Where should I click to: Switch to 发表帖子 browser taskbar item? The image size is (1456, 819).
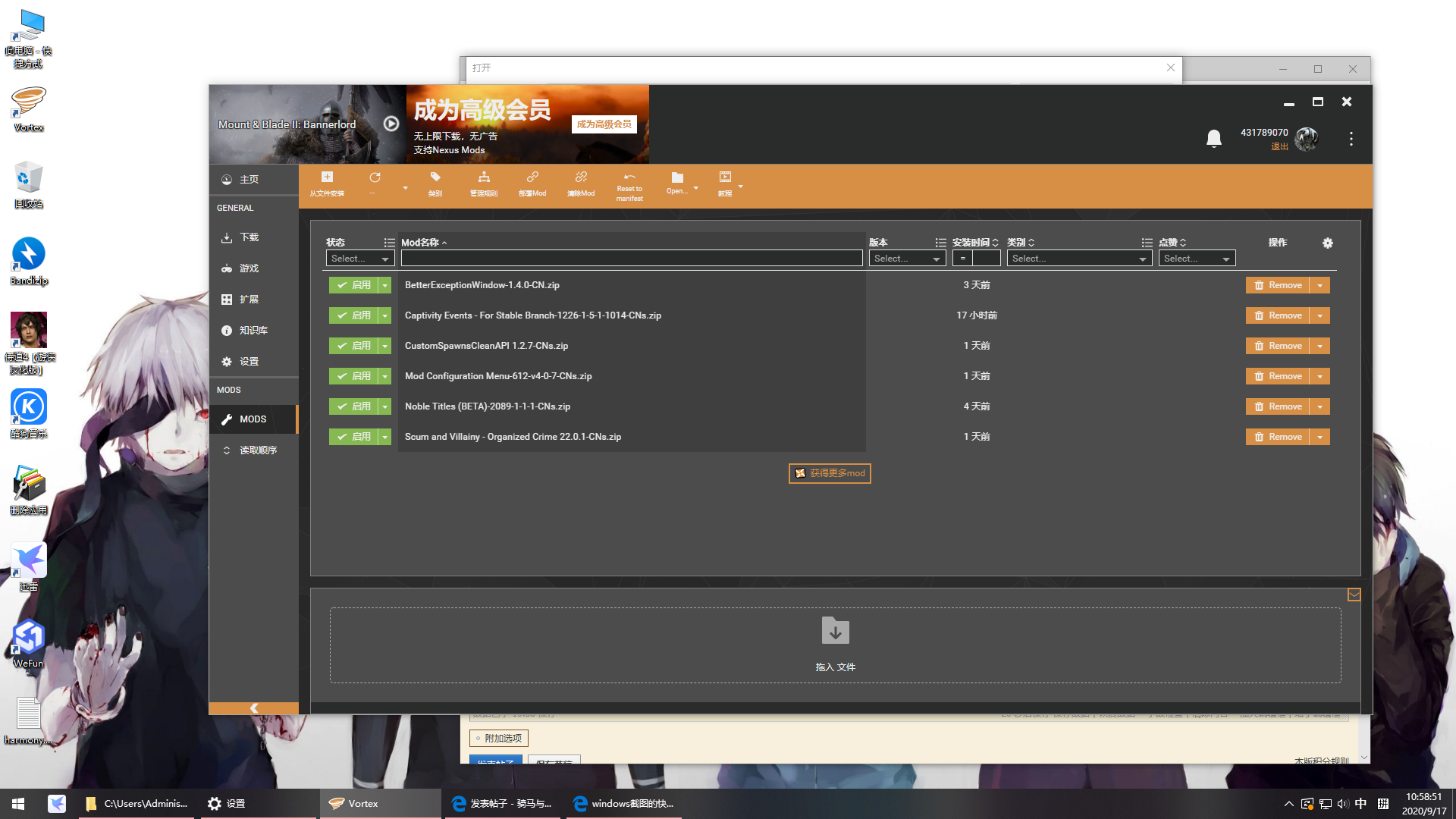click(x=501, y=804)
